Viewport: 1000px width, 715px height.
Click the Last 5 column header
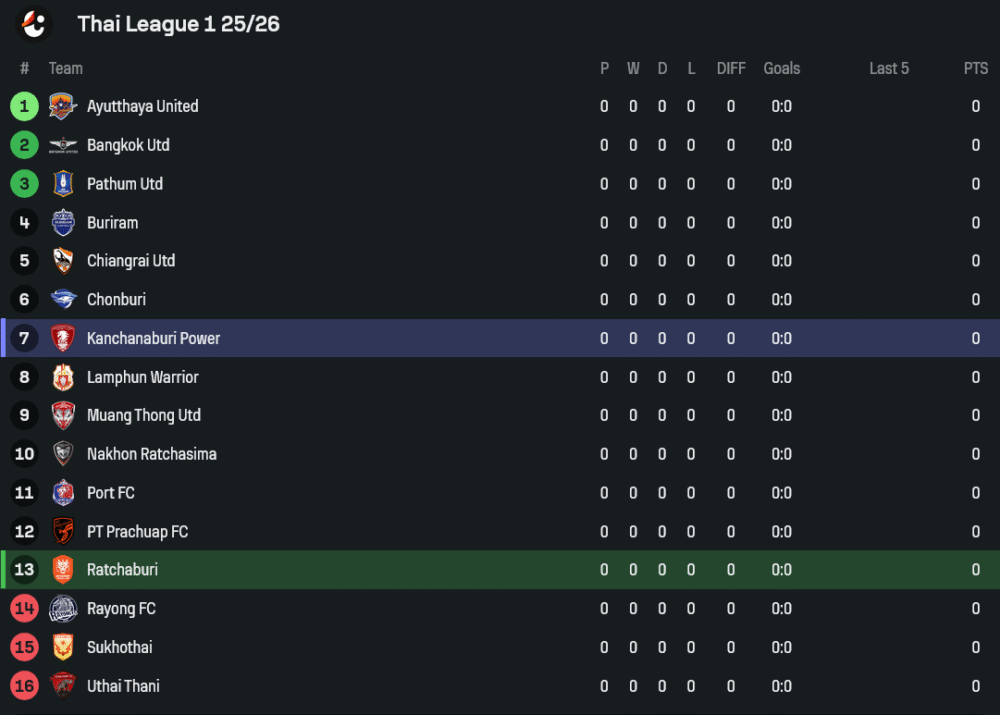pos(889,68)
